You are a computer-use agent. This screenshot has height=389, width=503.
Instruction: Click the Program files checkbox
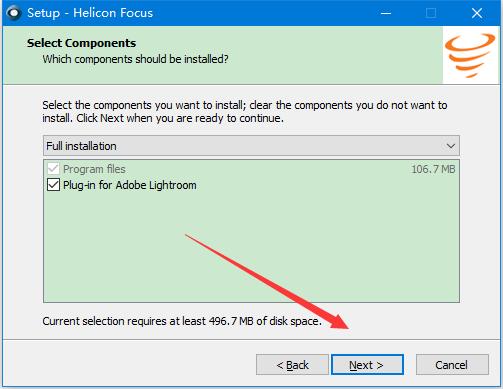pyautogui.click(x=53, y=169)
